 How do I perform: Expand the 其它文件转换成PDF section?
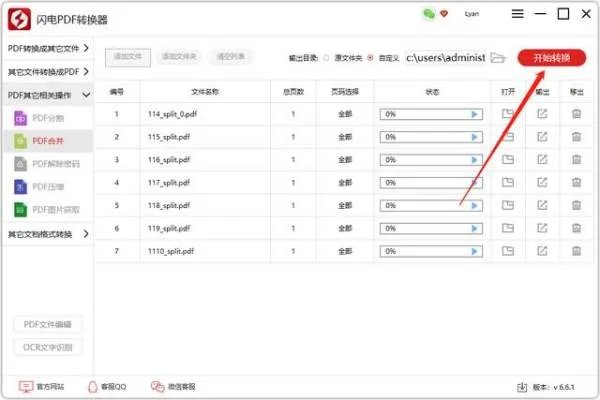[x=48, y=72]
